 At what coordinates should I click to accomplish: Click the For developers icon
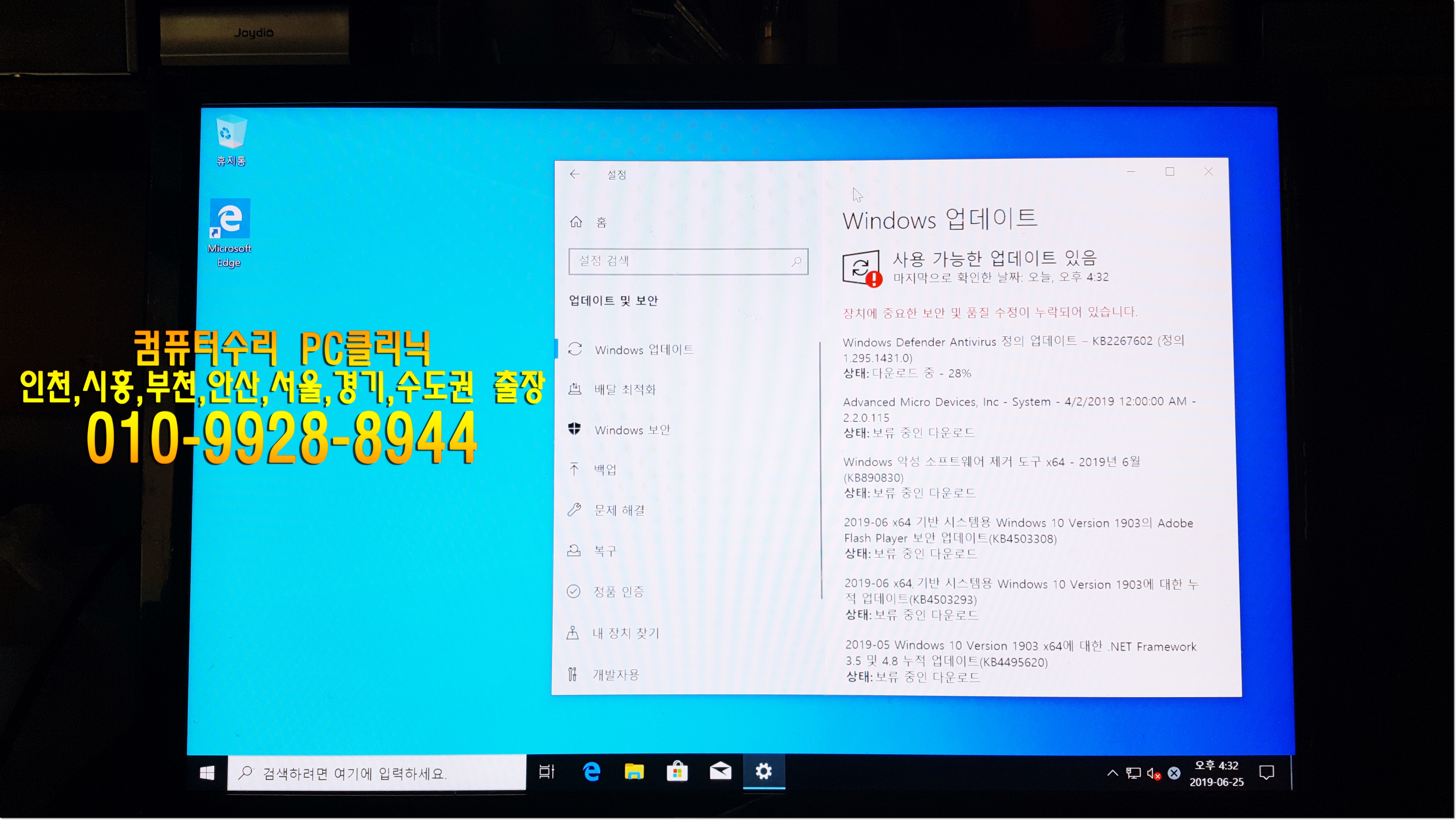[x=573, y=675]
